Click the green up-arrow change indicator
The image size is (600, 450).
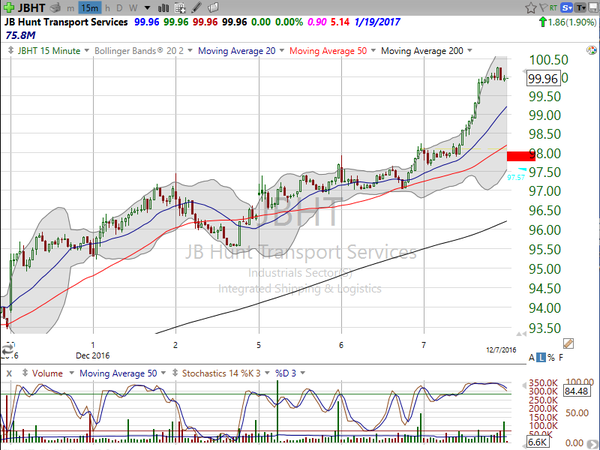coord(542,22)
